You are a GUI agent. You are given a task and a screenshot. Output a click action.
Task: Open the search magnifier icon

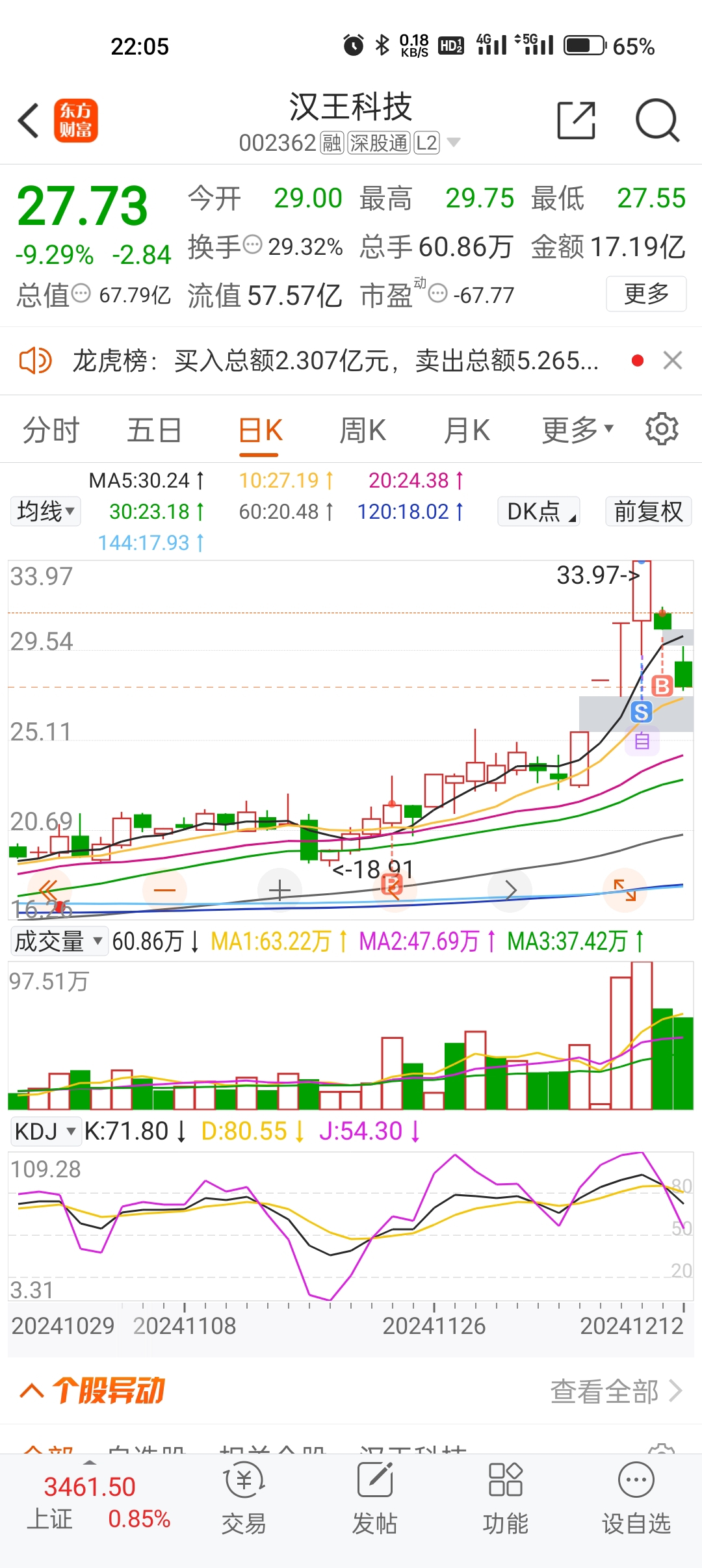[x=657, y=120]
